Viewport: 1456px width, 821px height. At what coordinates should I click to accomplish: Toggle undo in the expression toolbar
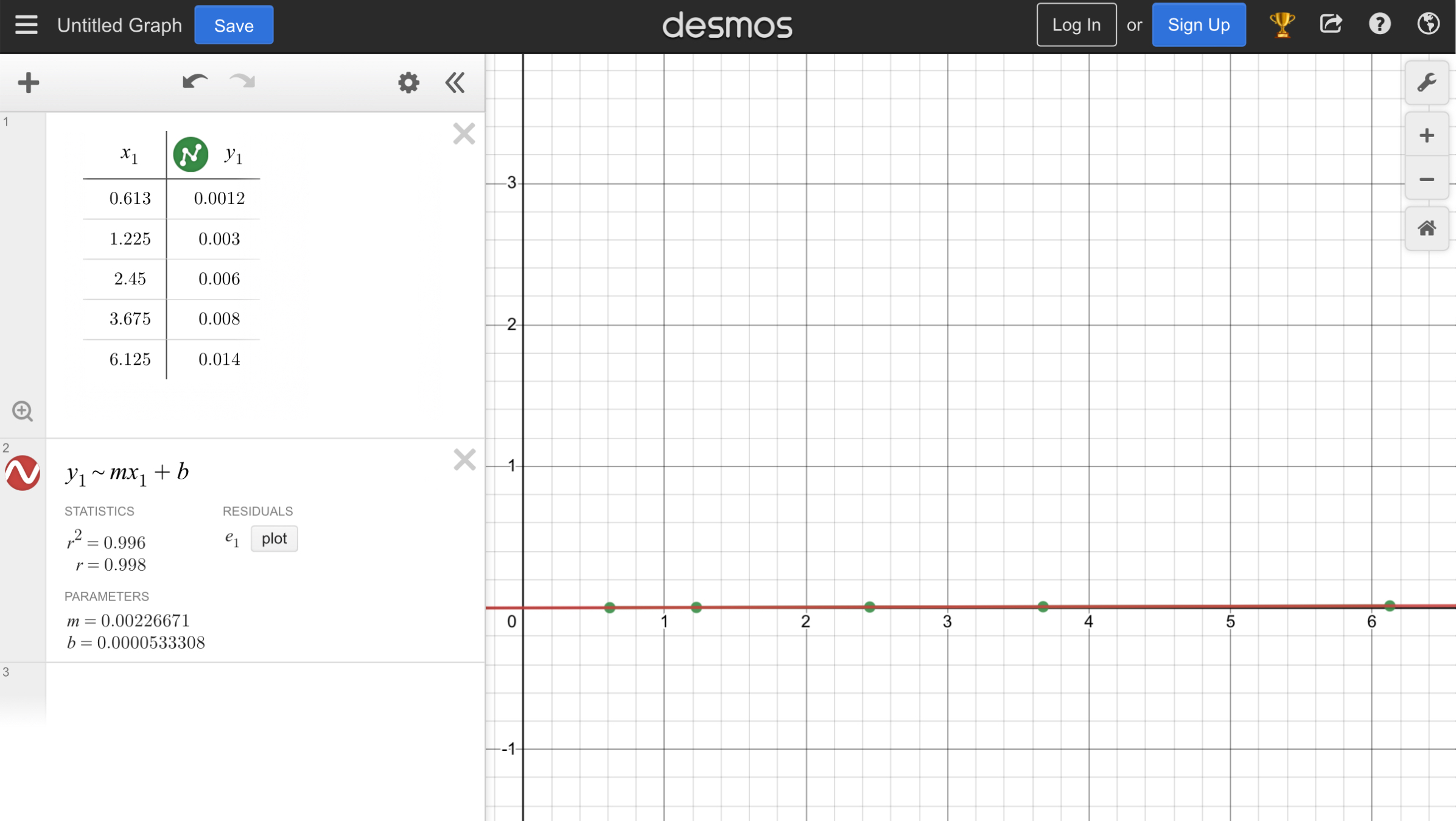pyautogui.click(x=194, y=81)
